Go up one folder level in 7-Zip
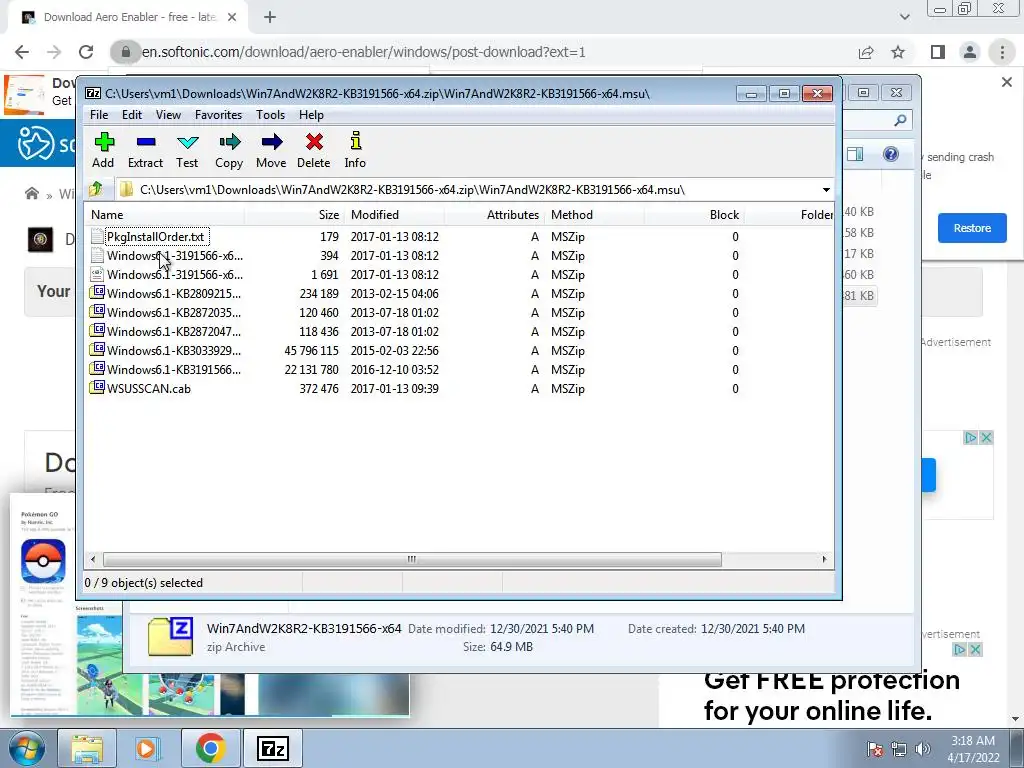Viewport: 1024px width, 768px height. tap(96, 189)
